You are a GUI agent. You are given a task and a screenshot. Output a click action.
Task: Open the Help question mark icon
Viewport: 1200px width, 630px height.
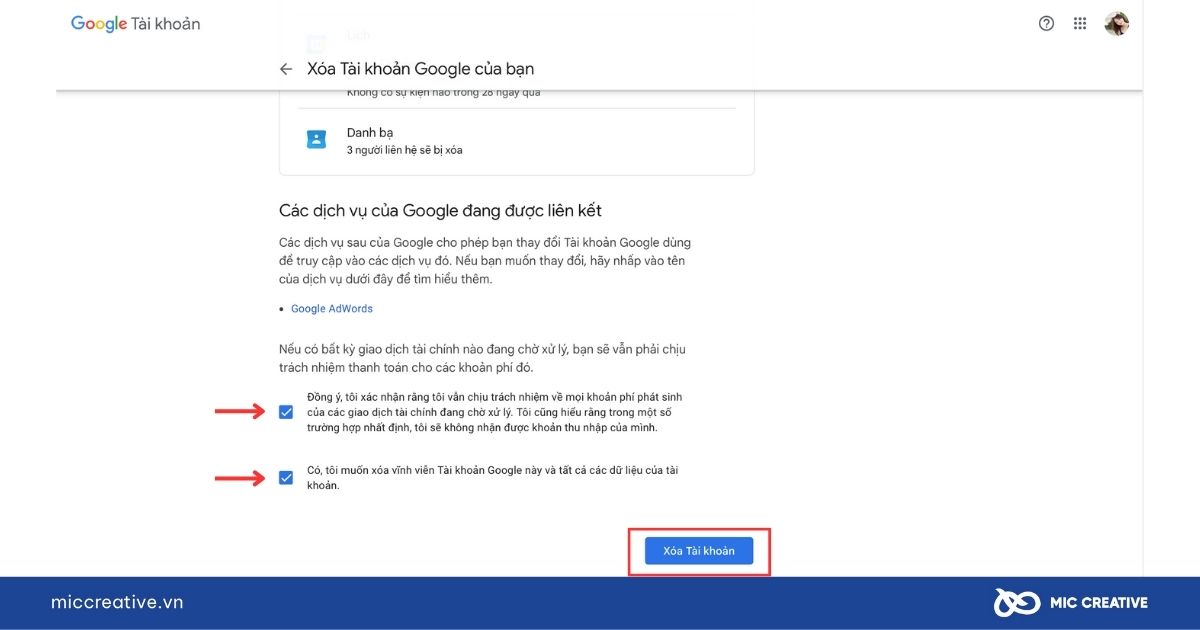coord(1046,23)
